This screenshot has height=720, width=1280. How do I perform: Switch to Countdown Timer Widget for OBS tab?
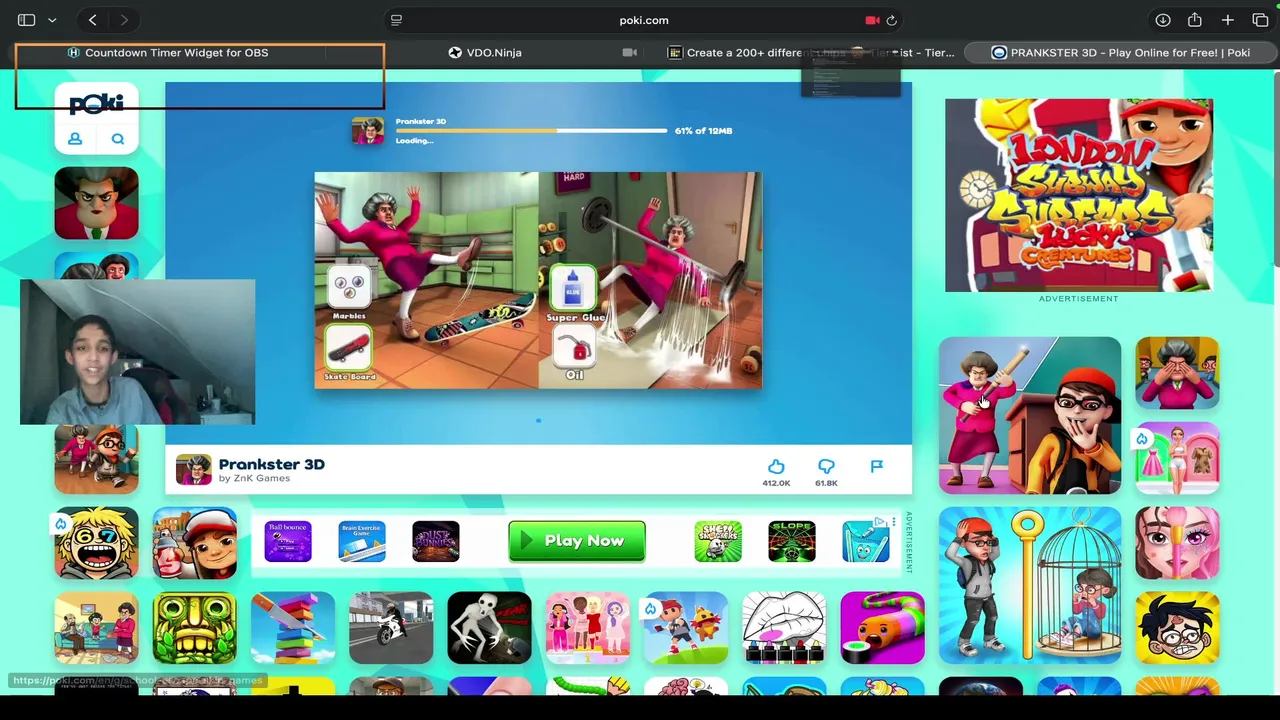(x=168, y=52)
